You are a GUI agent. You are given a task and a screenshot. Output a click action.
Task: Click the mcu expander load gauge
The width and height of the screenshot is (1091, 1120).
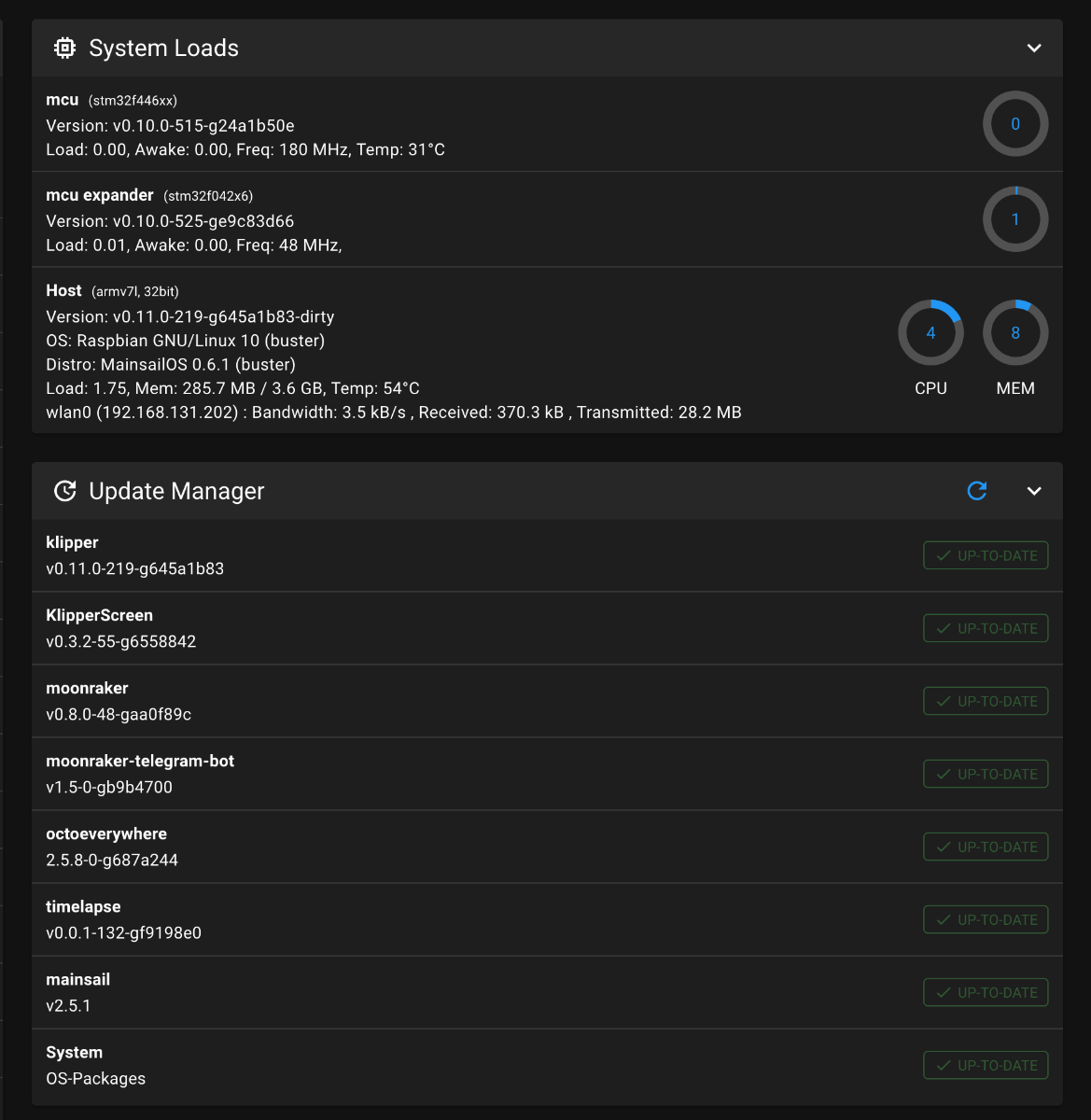coord(1015,219)
